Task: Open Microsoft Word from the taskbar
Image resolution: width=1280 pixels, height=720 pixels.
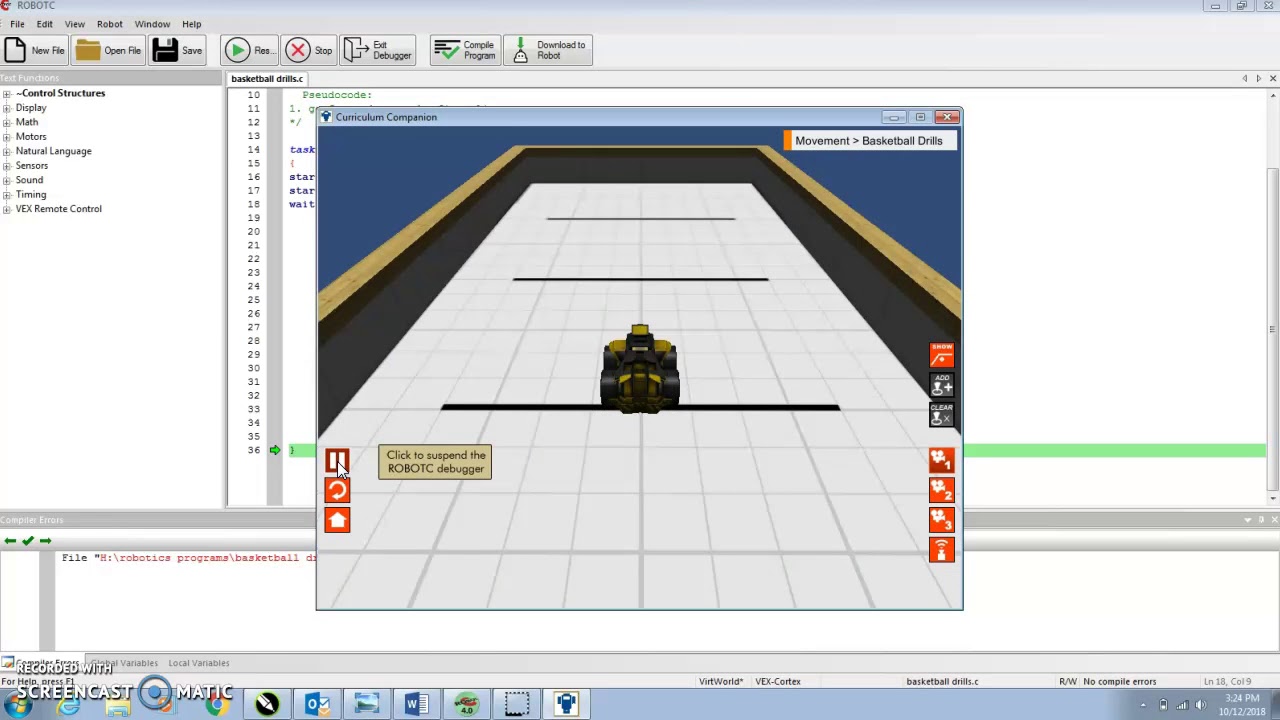Action: coord(416,704)
